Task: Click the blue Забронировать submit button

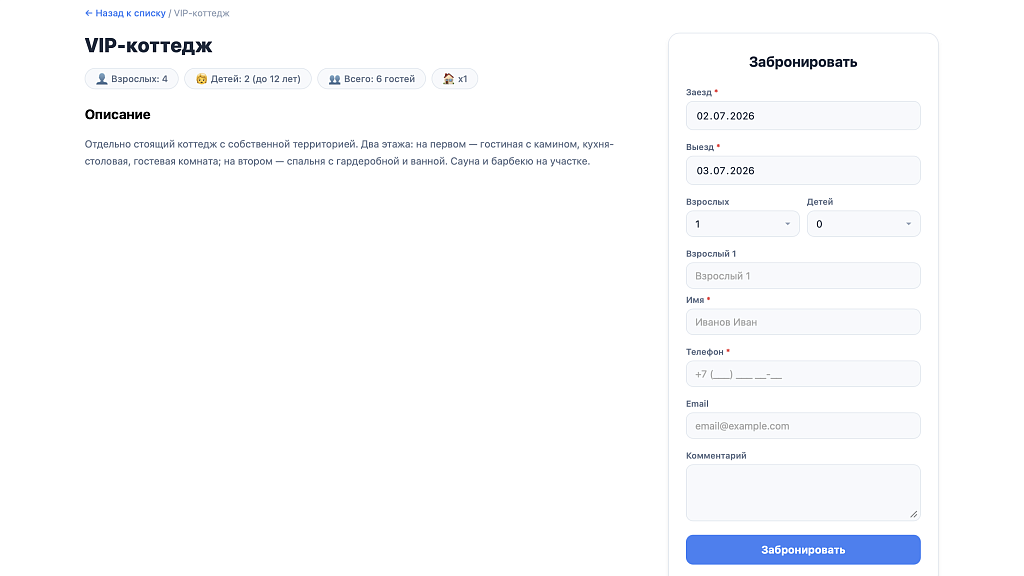Action: point(803,550)
